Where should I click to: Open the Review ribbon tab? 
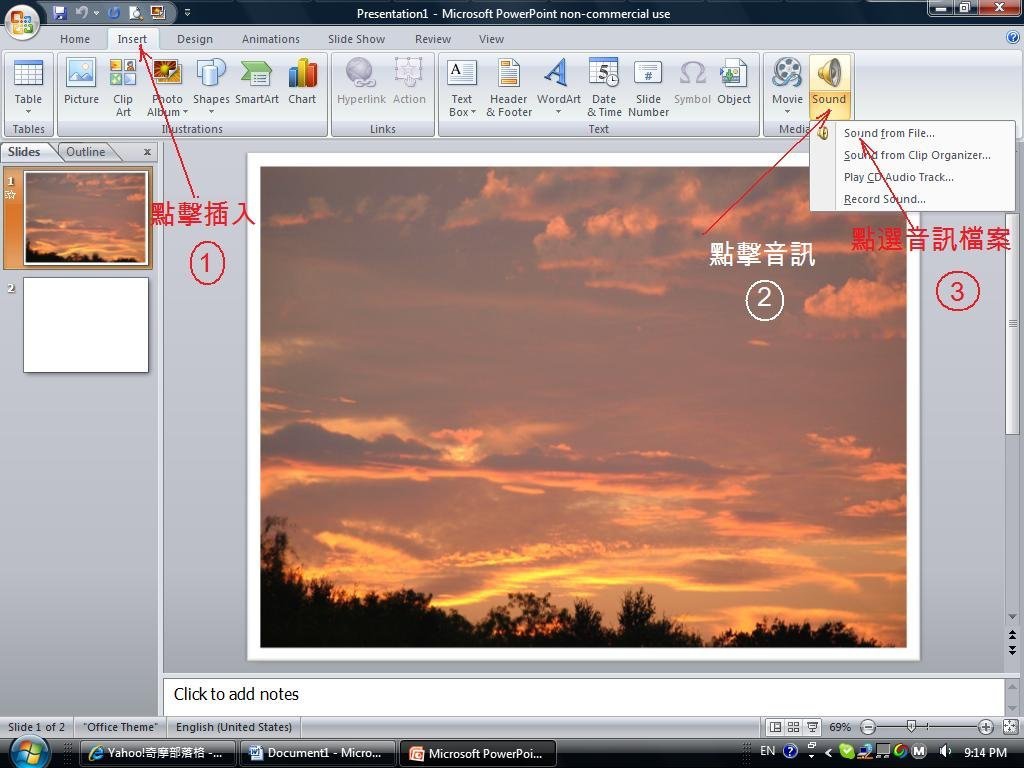[433, 39]
